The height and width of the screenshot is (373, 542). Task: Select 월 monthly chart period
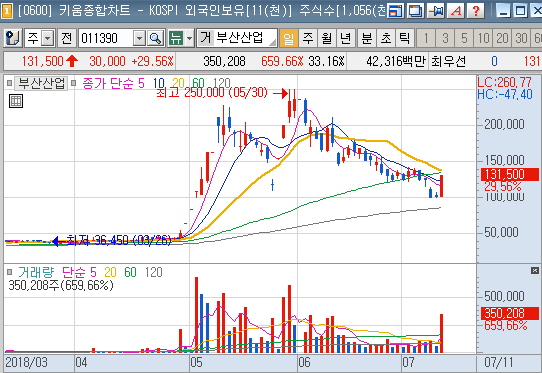coord(327,38)
